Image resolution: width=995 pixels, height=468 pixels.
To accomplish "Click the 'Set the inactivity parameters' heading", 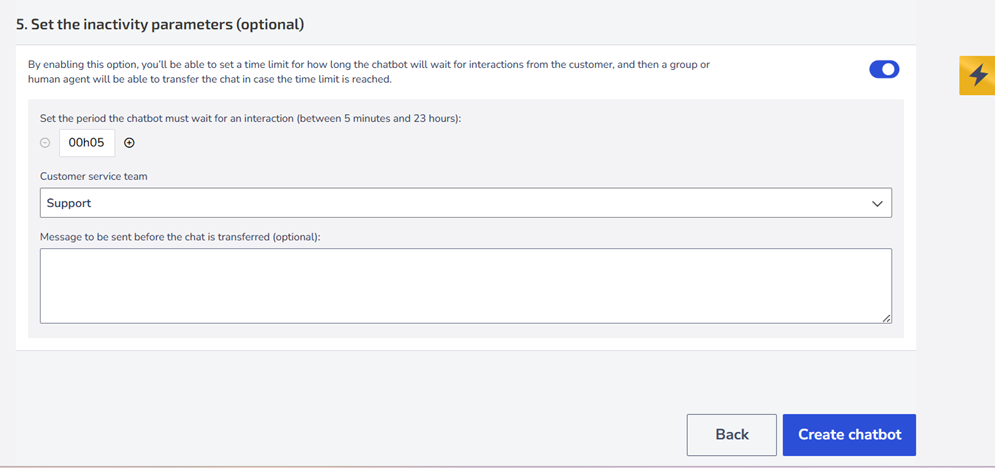I will (160, 25).
